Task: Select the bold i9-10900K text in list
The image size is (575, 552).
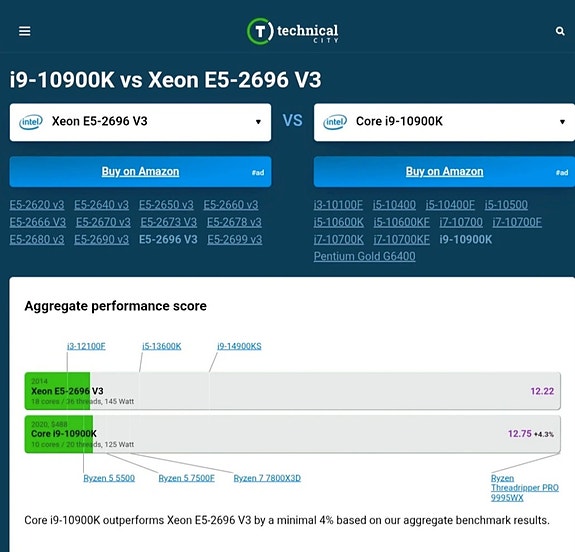Action: pyautogui.click(x=466, y=240)
